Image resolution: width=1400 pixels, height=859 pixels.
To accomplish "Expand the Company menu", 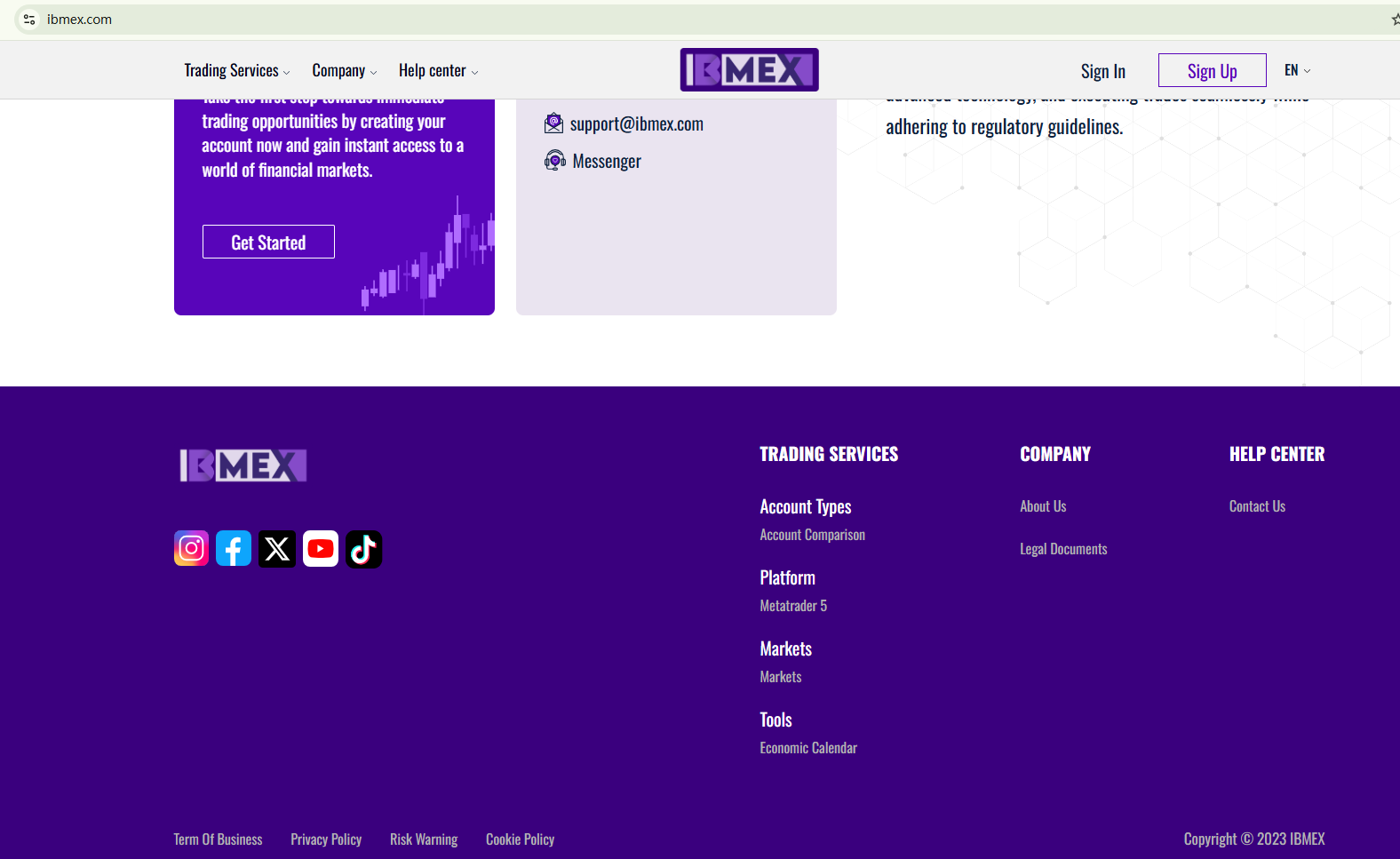I will [345, 71].
